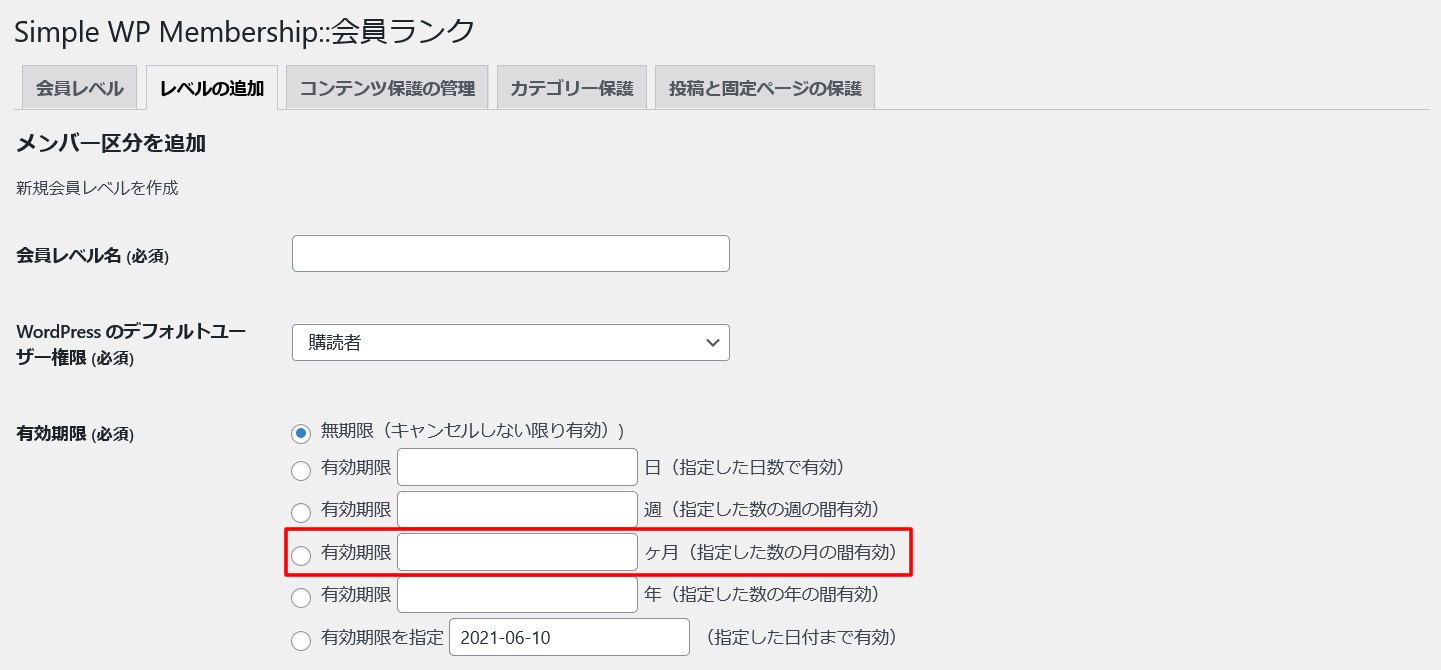Select expiration in weeks radio button
The width and height of the screenshot is (1441, 670).
pyautogui.click(x=301, y=509)
